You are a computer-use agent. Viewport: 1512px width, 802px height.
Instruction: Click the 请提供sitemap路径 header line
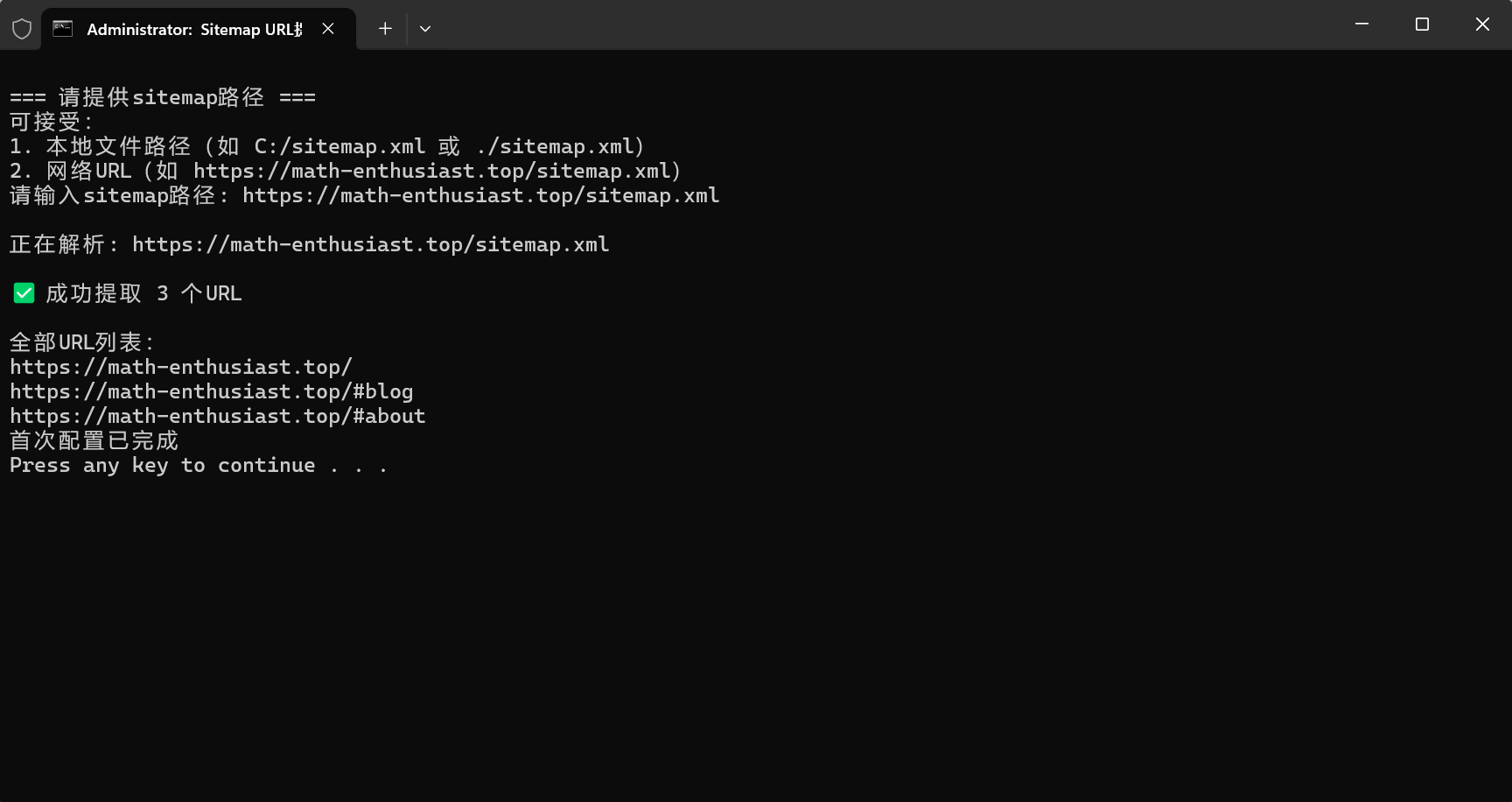[163, 97]
